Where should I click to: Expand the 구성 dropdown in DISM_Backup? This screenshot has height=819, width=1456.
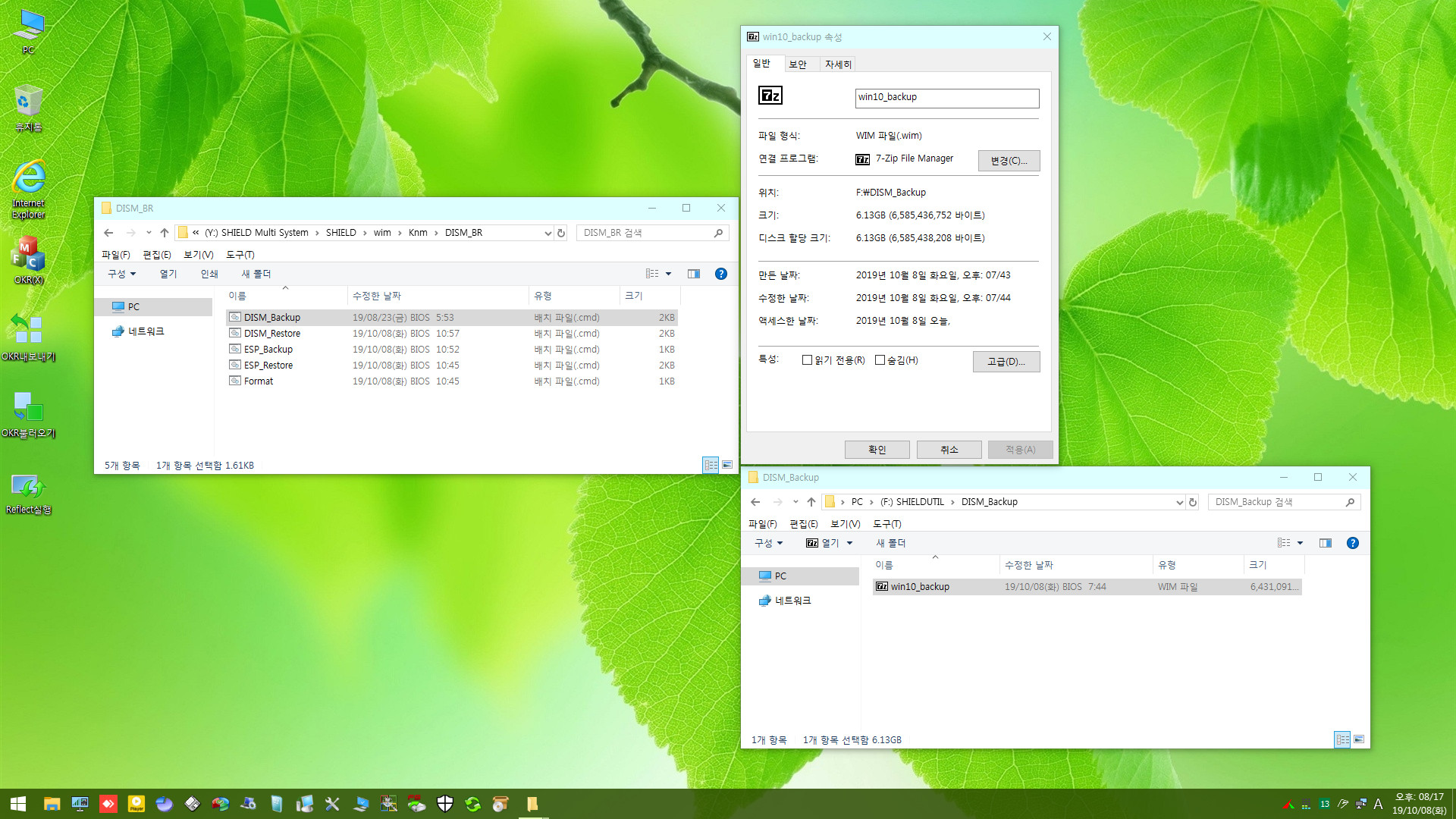click(769, 543)
